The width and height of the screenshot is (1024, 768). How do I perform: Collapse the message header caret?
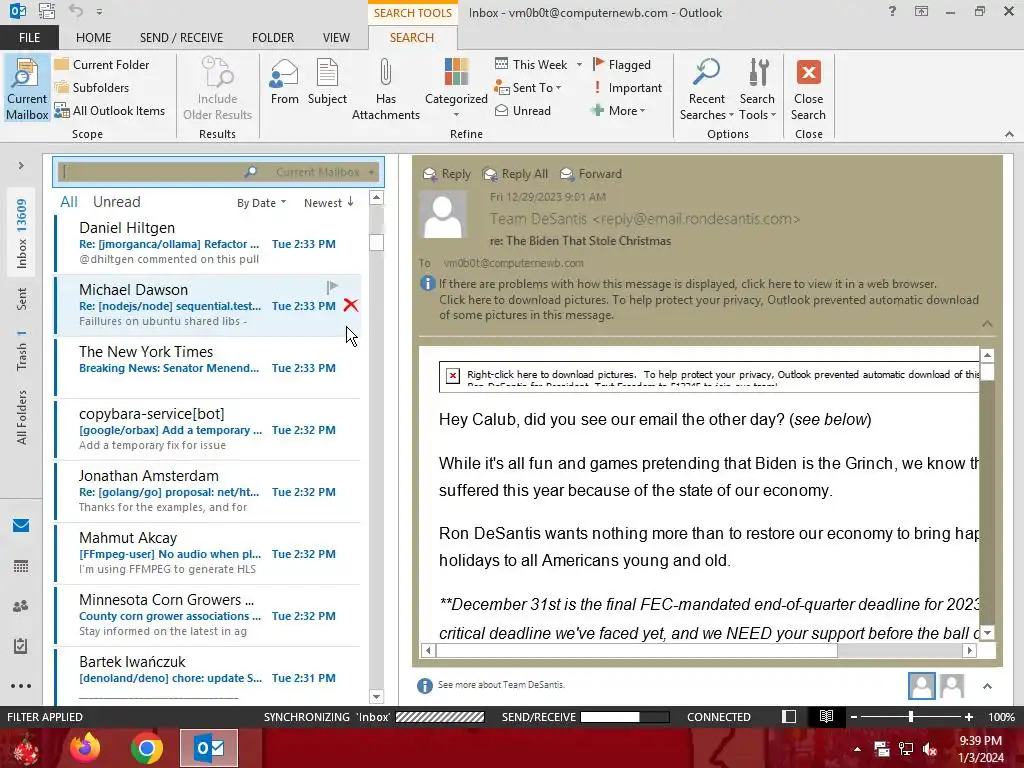click(987, 323)
